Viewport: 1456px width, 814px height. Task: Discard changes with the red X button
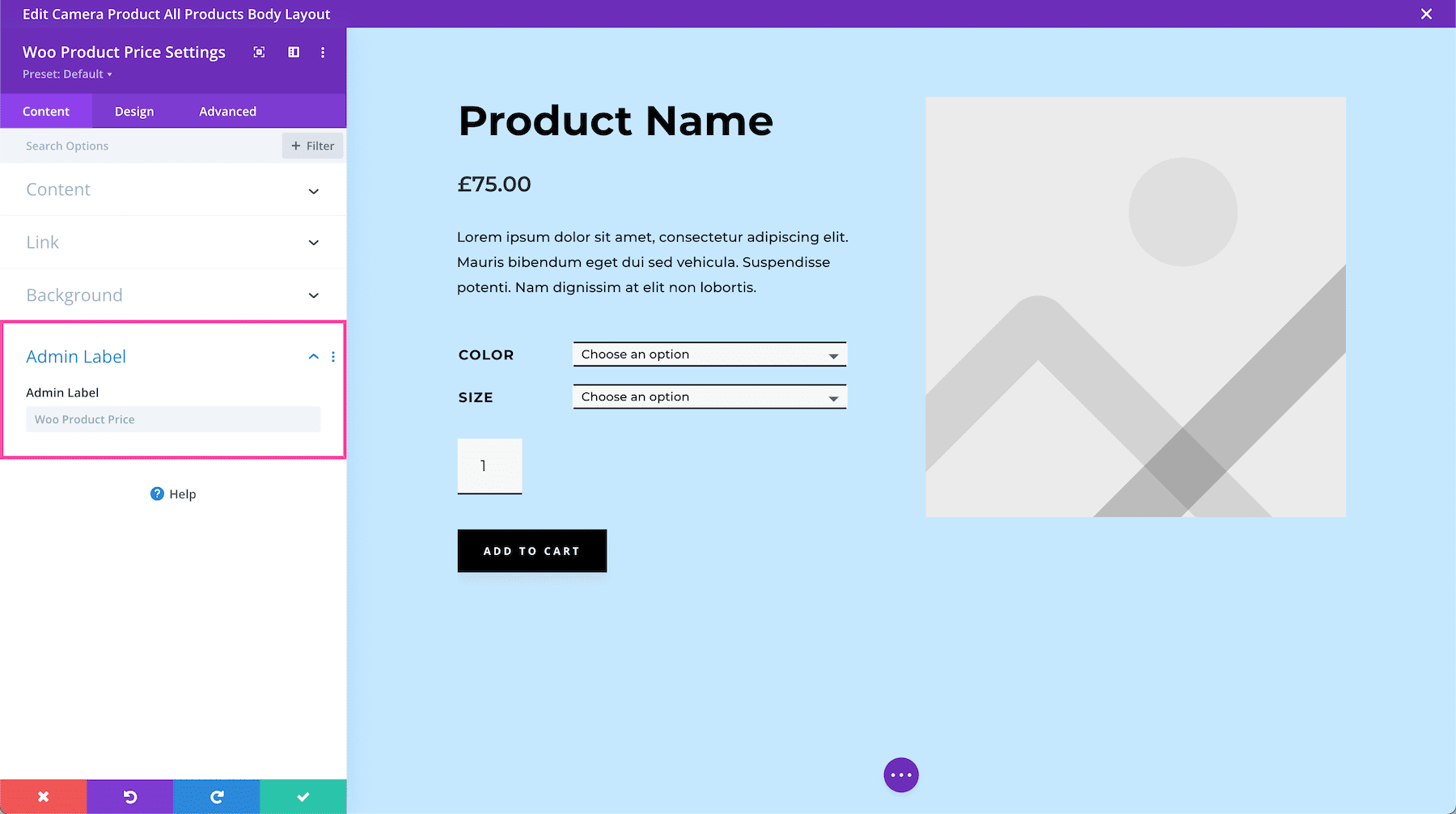pyautogui.click(x=43, y=796)
